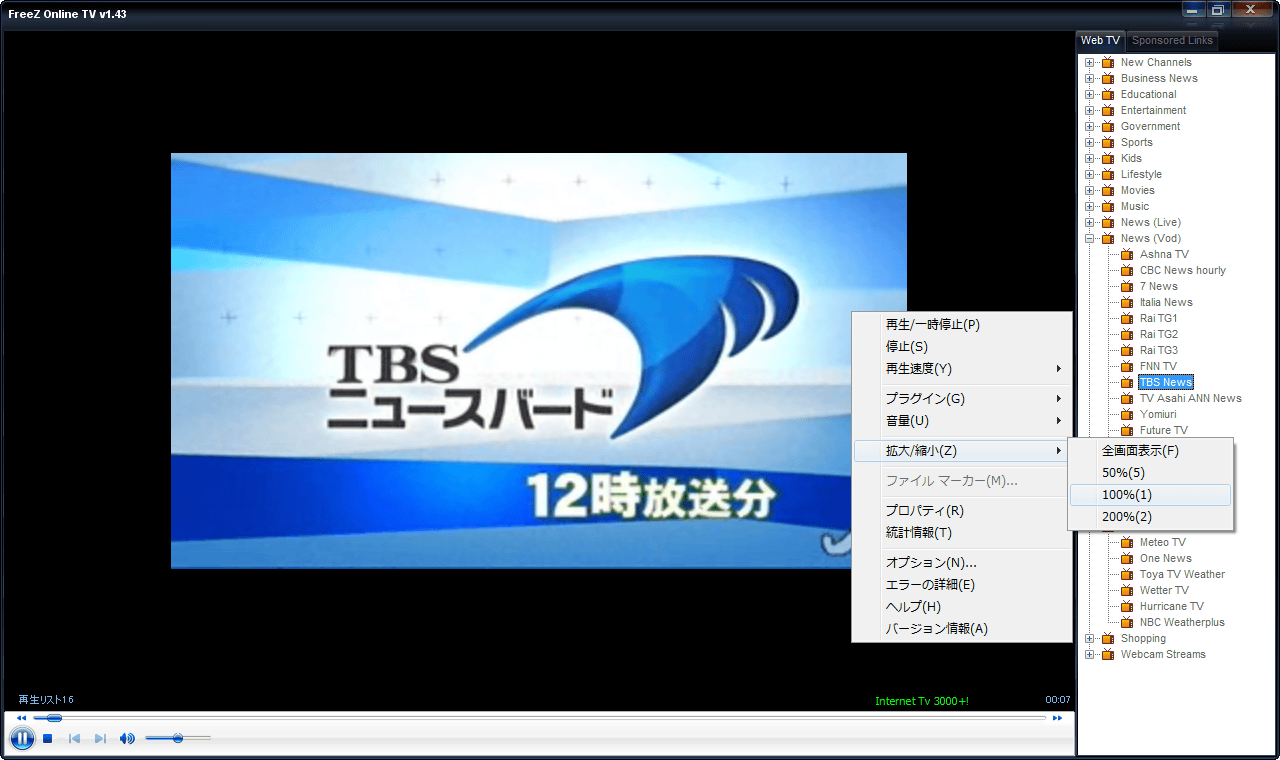Set zoom to 200%(2)
Screen dimensions: 1280x760
(1150, 517)
